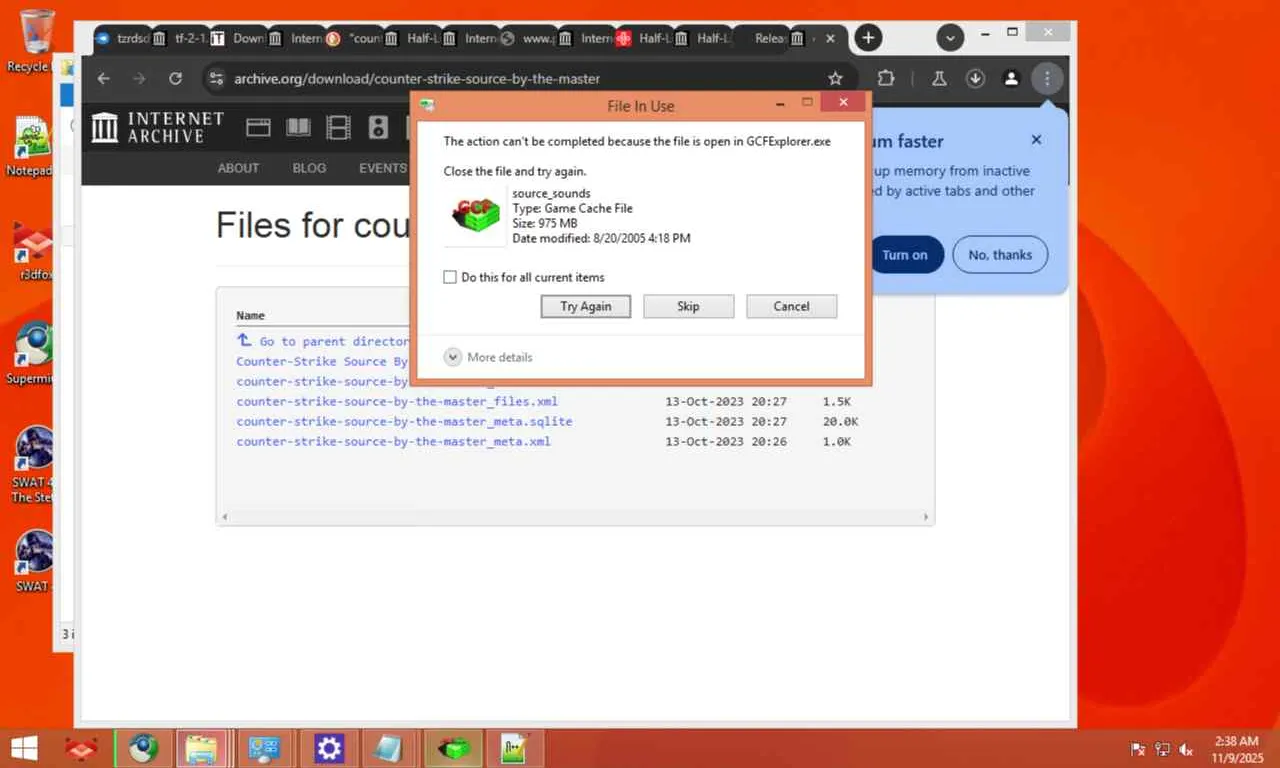Screen dimensions: 1280x768
Task: Go back to the previous browser page
Action: click(x=104, y=78)
